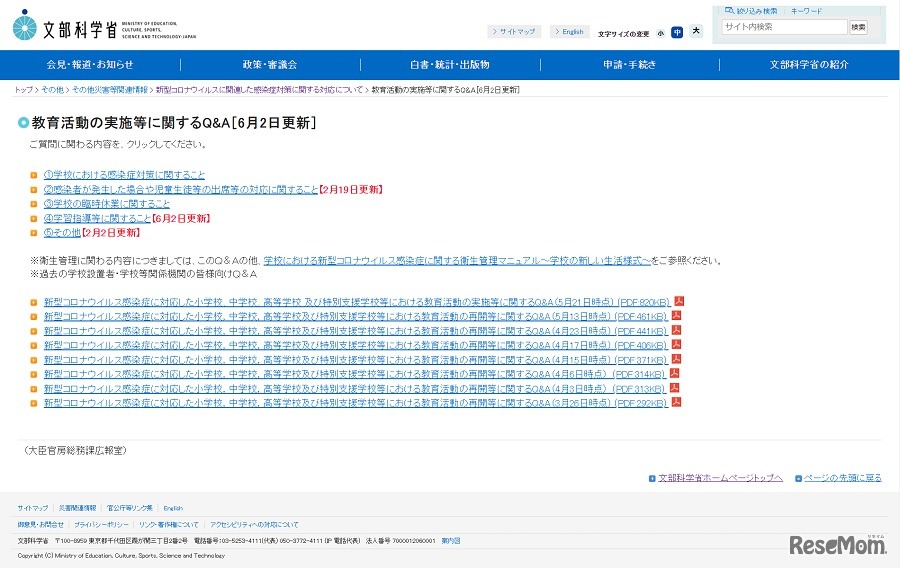The height and width of the screenshot is (568, 900).
Task: Set font size to small (小)
Action: point(661,33)
